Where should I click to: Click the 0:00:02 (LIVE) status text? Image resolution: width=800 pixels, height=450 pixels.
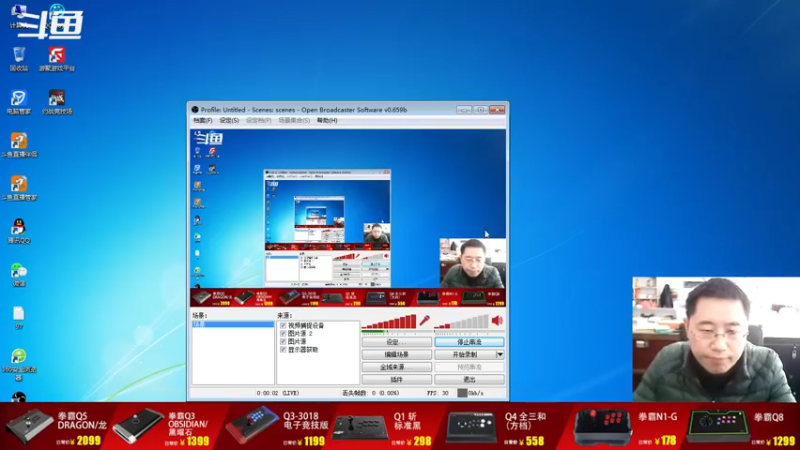click(x=278, y=393)
